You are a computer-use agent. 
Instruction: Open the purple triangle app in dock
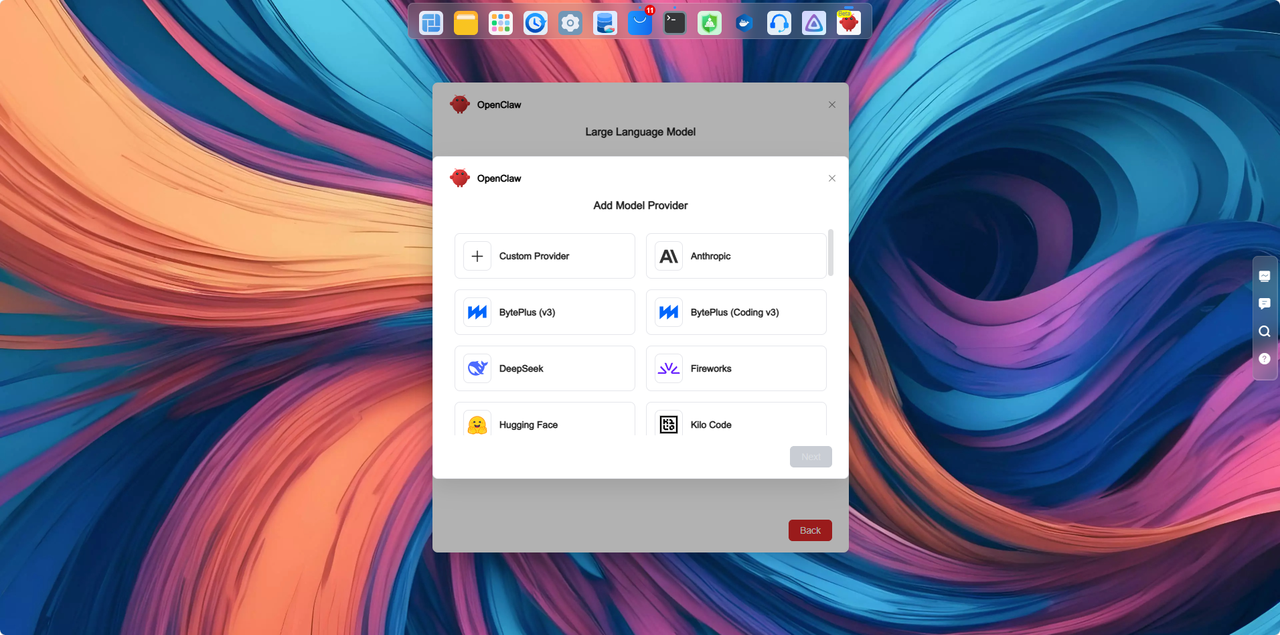coord(814,22)
